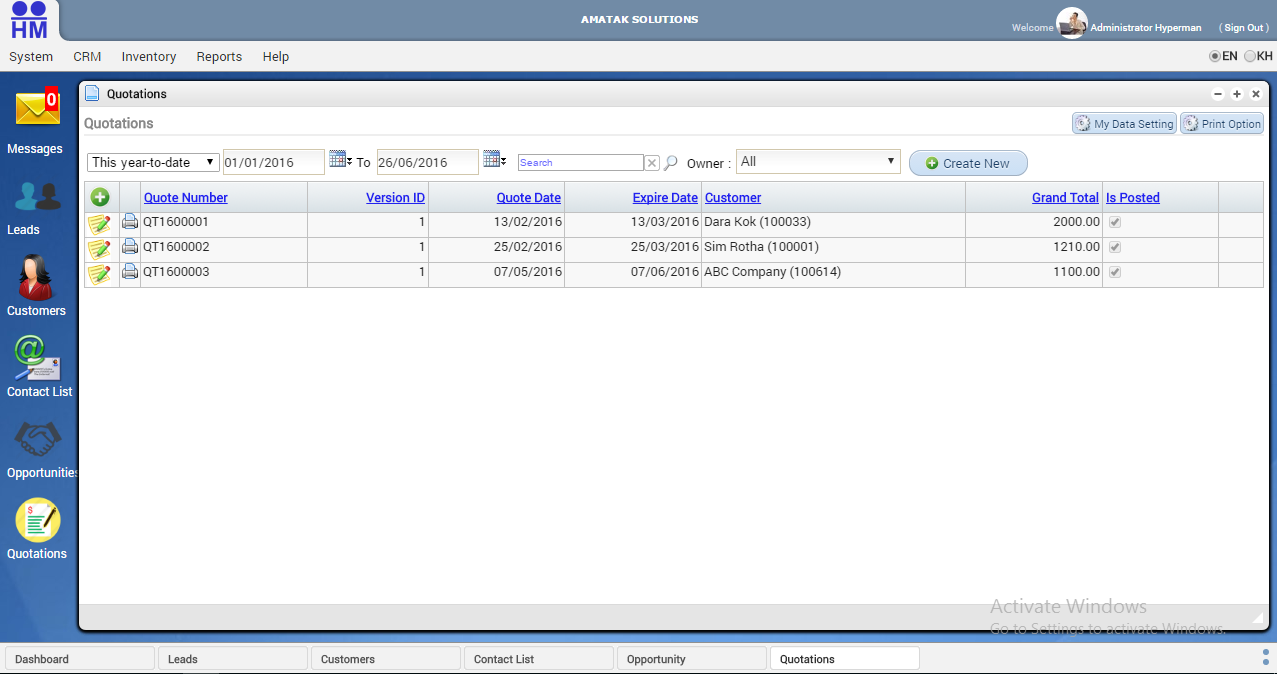
Task: Open the CRM menu
Action: pos(87,57)
